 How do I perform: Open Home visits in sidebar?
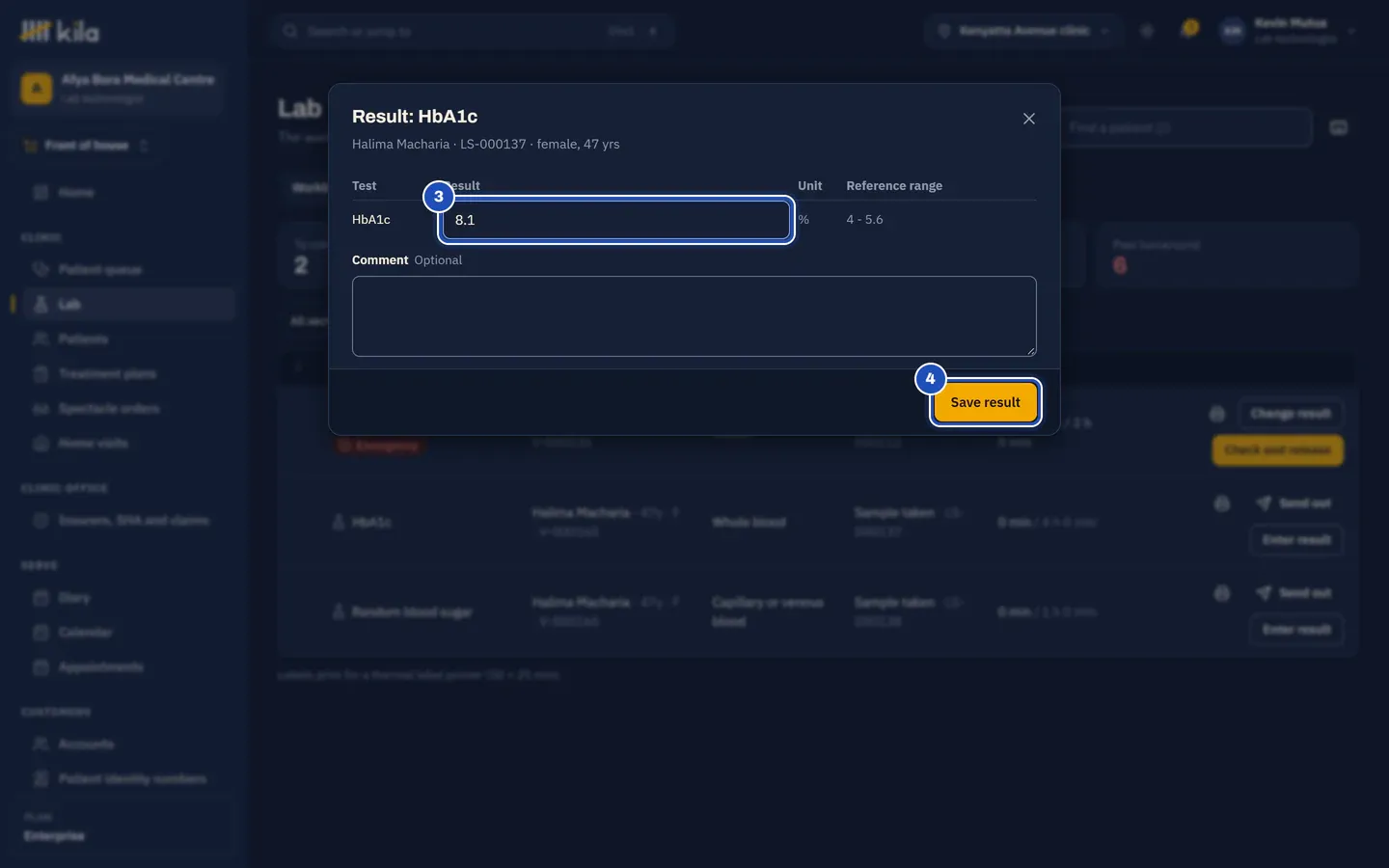[127, 444]
